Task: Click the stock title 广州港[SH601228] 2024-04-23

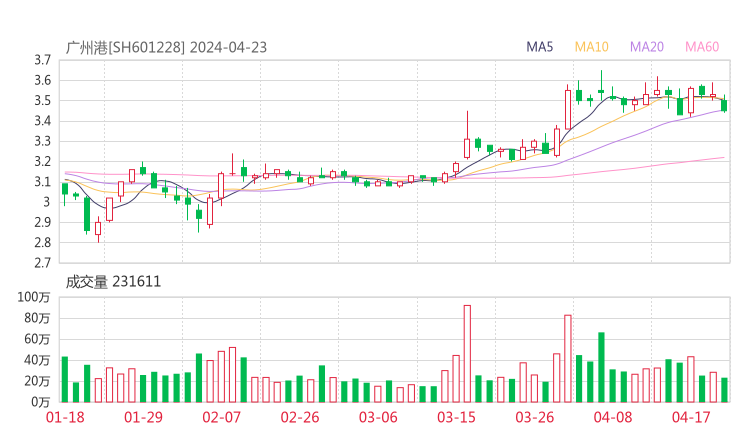Action: coord(166,47)
